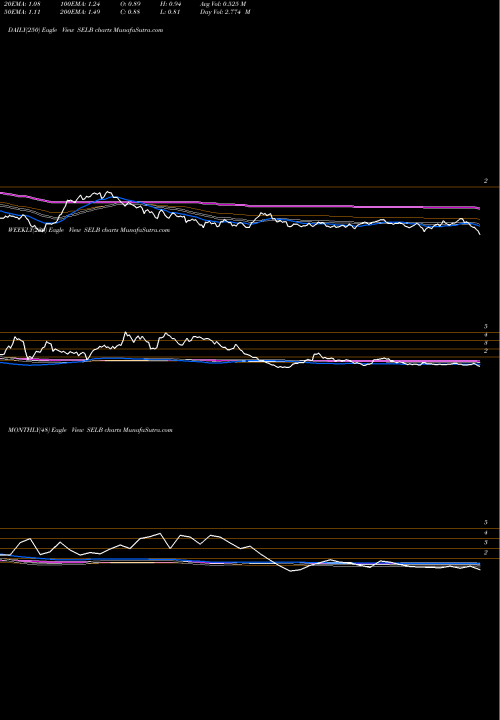Click the close price C: 0.88
Screen dimensions: 500x720
[x=130, y=12]
